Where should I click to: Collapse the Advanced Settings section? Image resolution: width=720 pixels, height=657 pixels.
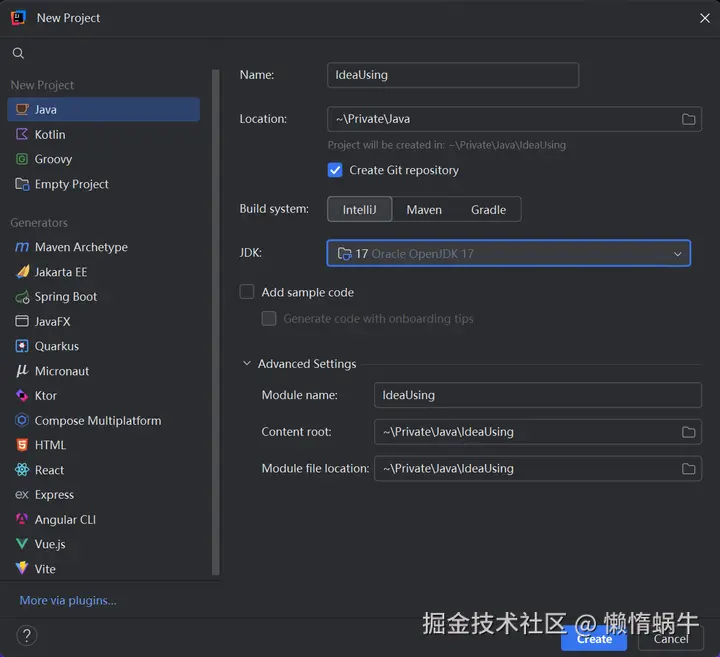pyautogui.click(x=247, y=364)
